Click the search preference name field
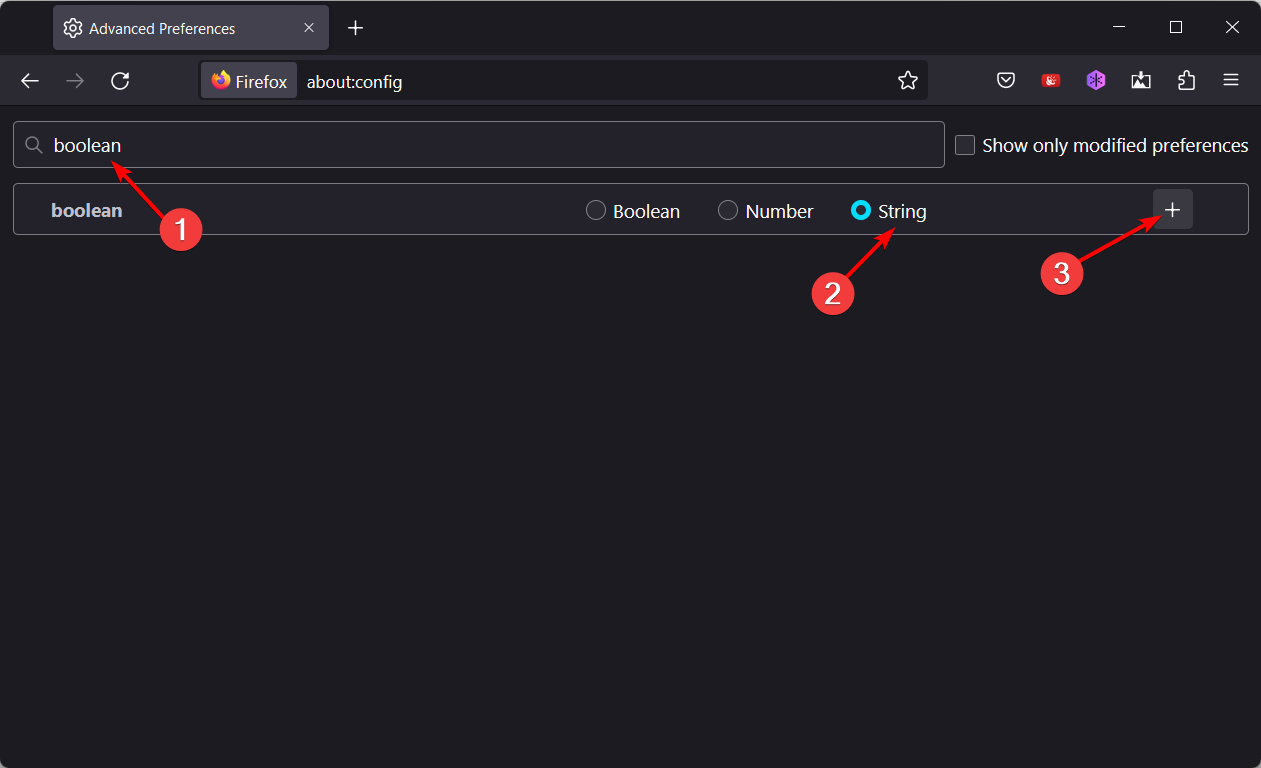Viewport: 1261px width, 768px height. pos(479,145)
